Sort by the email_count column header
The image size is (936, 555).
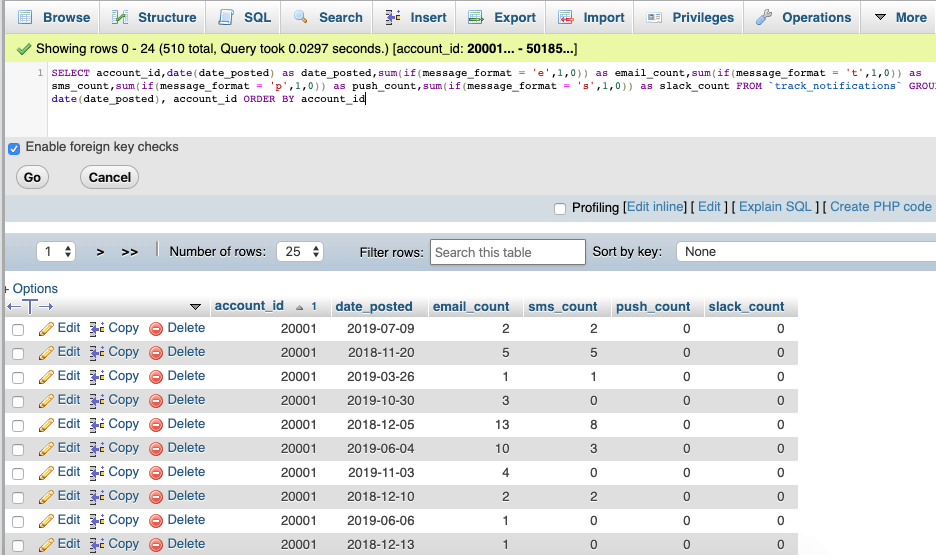click(x=471, y=307)
